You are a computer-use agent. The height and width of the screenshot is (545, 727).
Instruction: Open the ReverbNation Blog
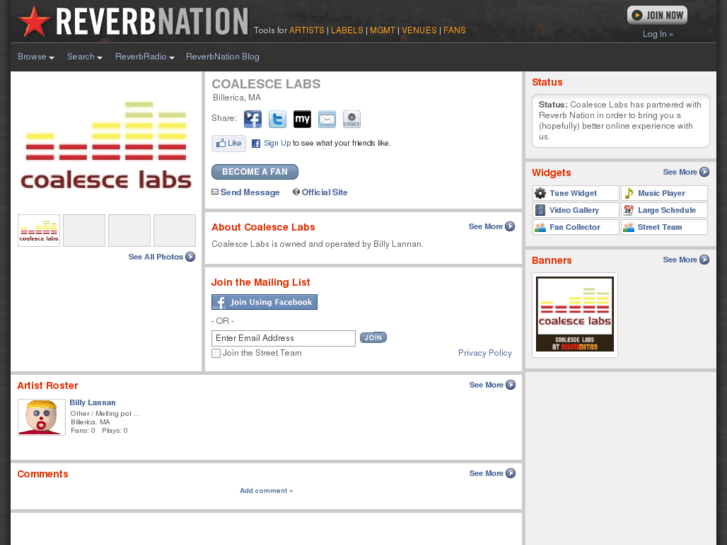[x=223, y=57]
